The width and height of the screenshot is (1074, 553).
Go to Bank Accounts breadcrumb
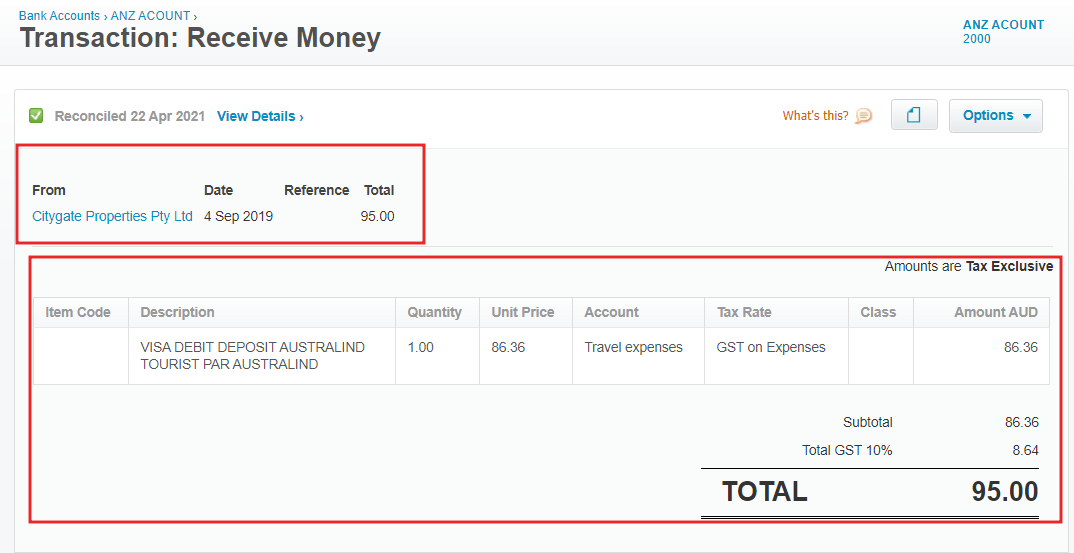click(59, 15)
